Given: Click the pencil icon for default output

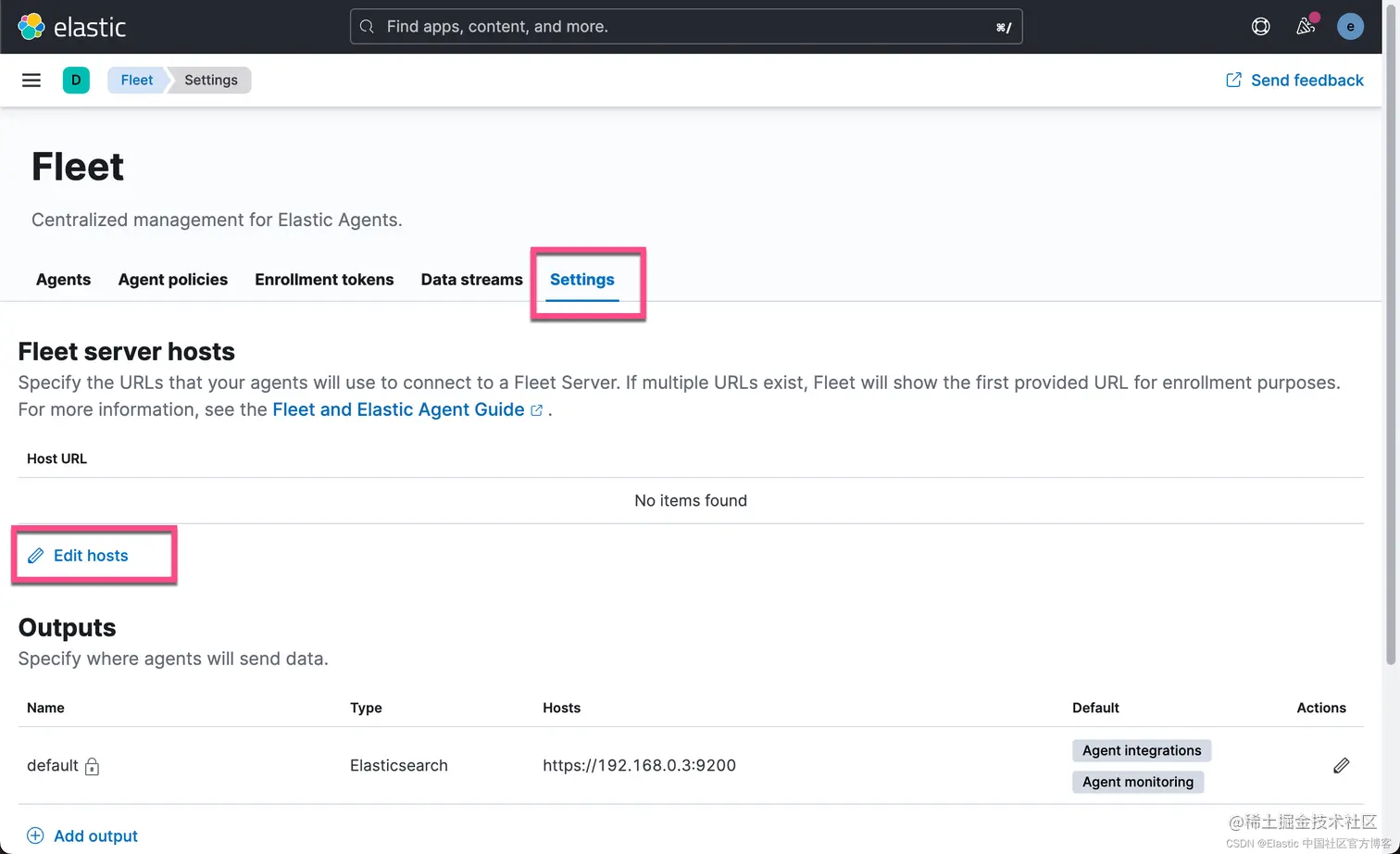Looking at the screenshot, I should (x=1341, y=765).
